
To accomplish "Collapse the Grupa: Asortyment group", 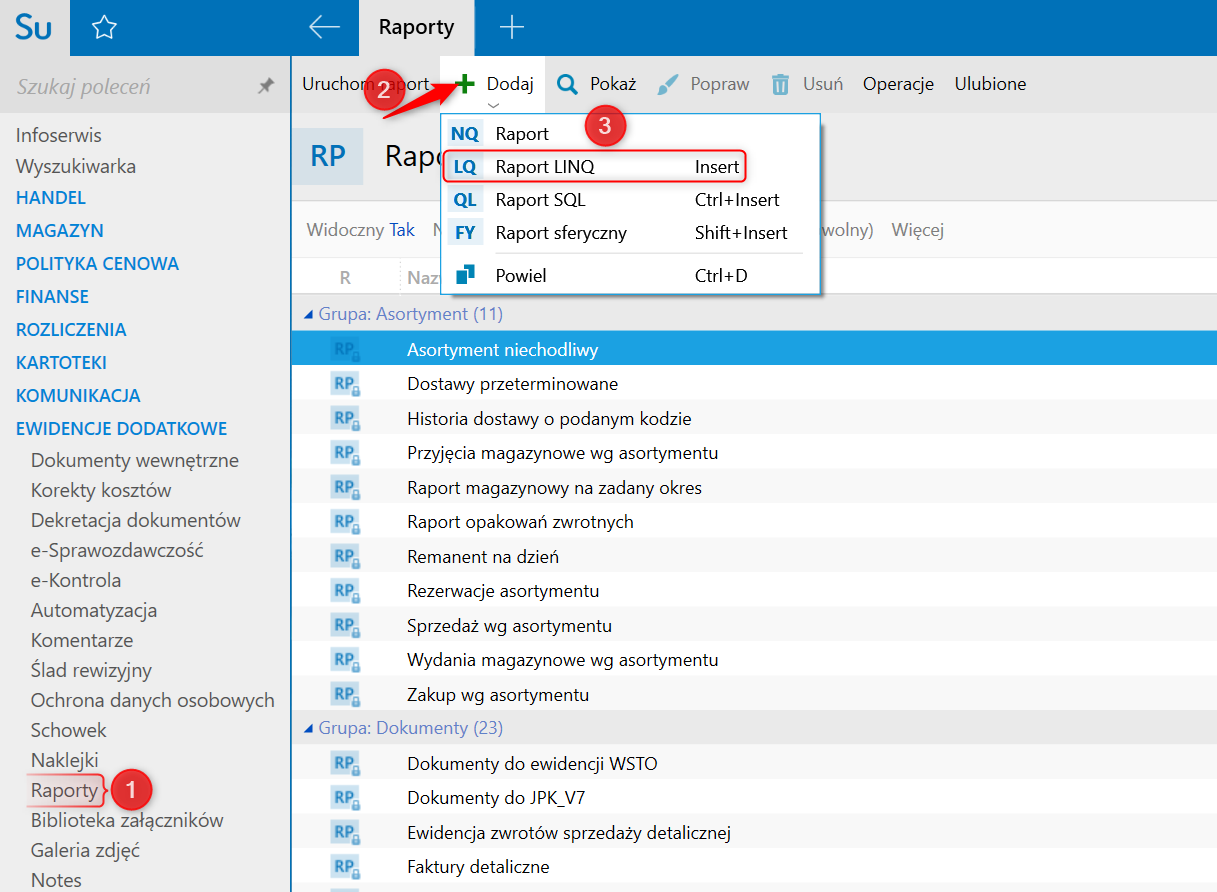I will tap(308, 314).
